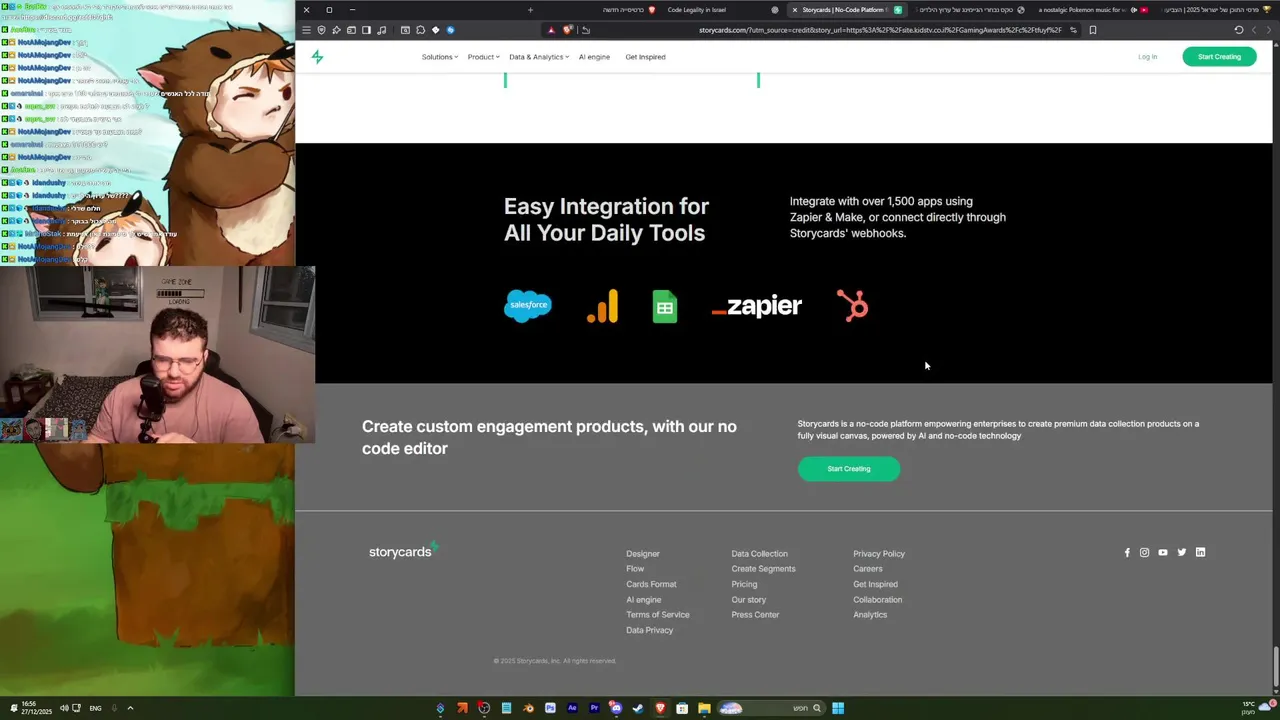Click the Google Analytics bar-chart logo
The height and width of the screenshot is (720, 1280).
tap(603, 306)
